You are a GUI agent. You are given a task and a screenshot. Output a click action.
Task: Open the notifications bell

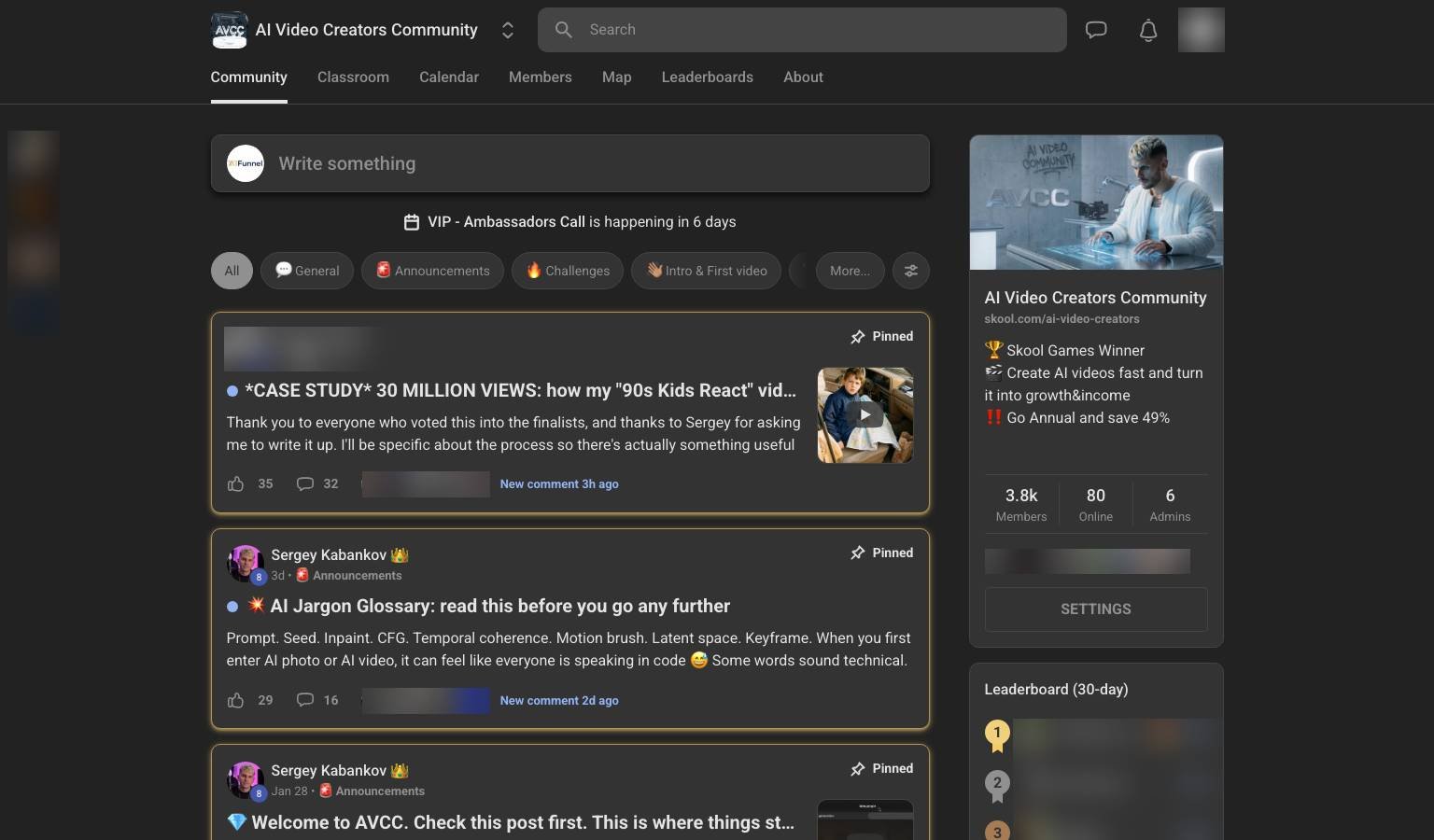coord(1148,30)
